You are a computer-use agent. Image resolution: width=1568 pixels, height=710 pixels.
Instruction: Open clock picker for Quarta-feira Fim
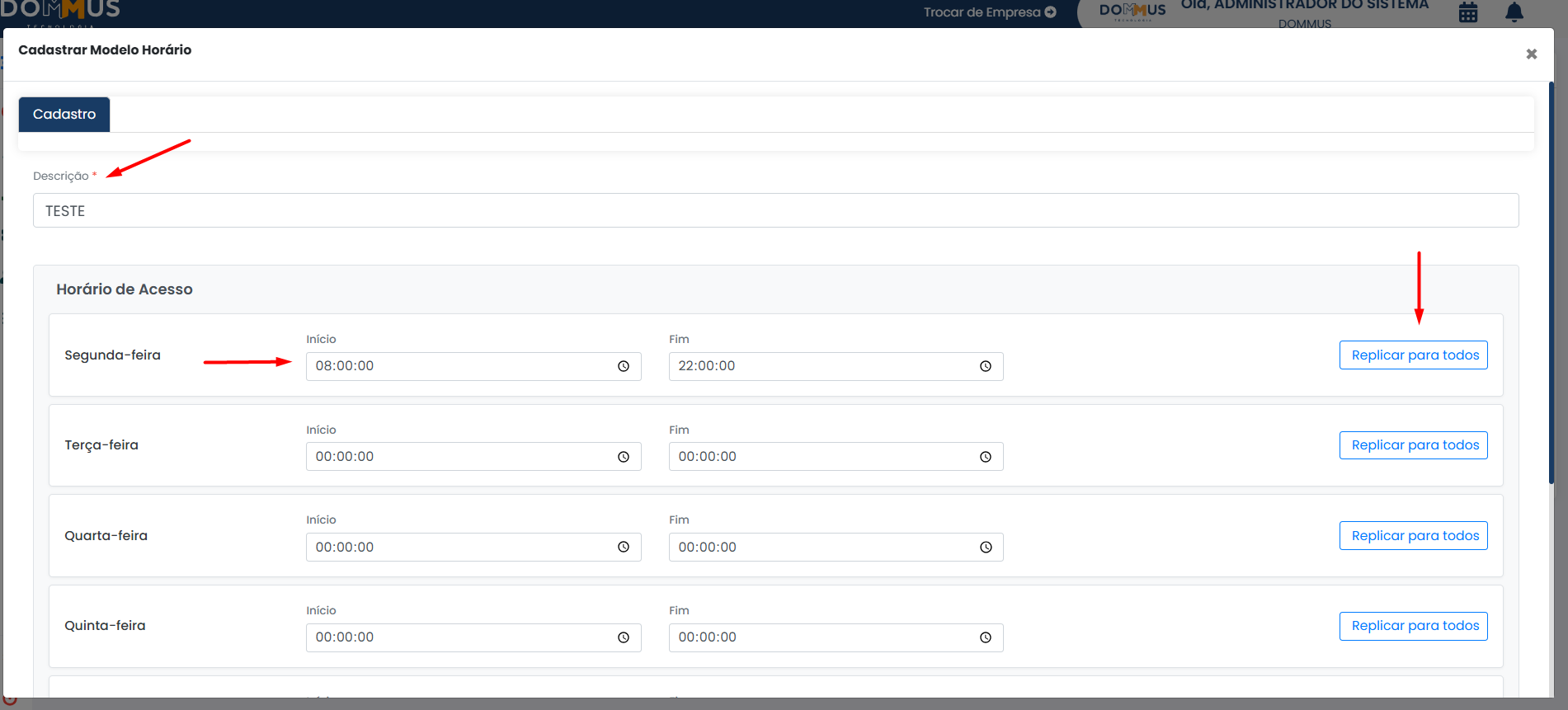point(986,548)
